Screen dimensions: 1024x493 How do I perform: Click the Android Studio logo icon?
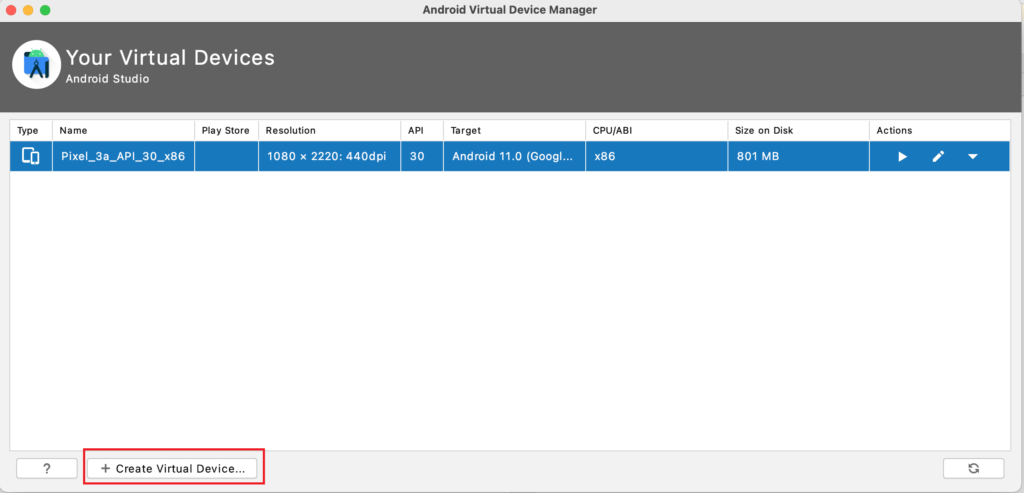point(37,65)
